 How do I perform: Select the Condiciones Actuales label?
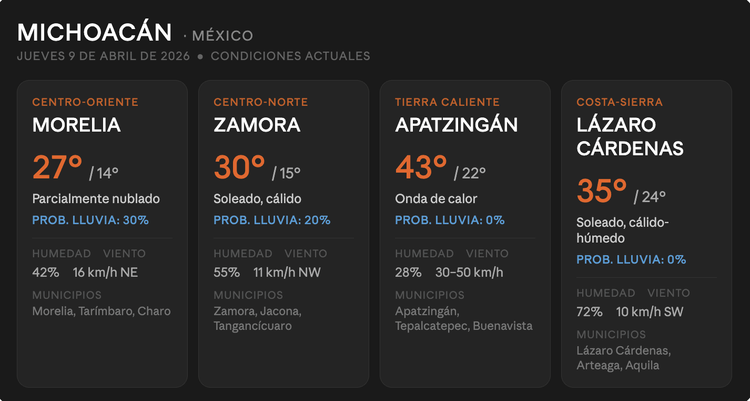(290, 56)
